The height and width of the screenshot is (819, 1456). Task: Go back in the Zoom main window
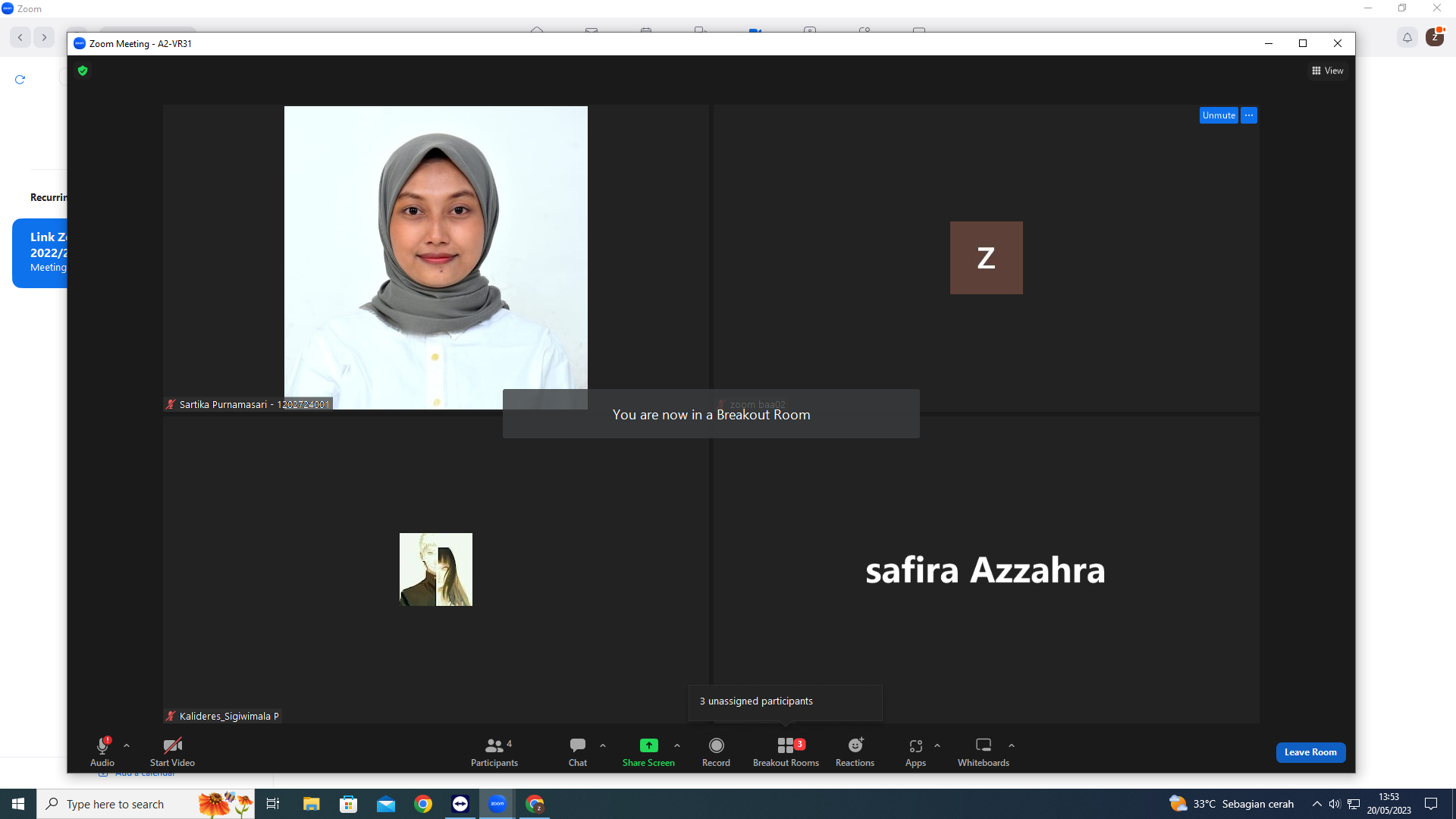coord(20,37)
